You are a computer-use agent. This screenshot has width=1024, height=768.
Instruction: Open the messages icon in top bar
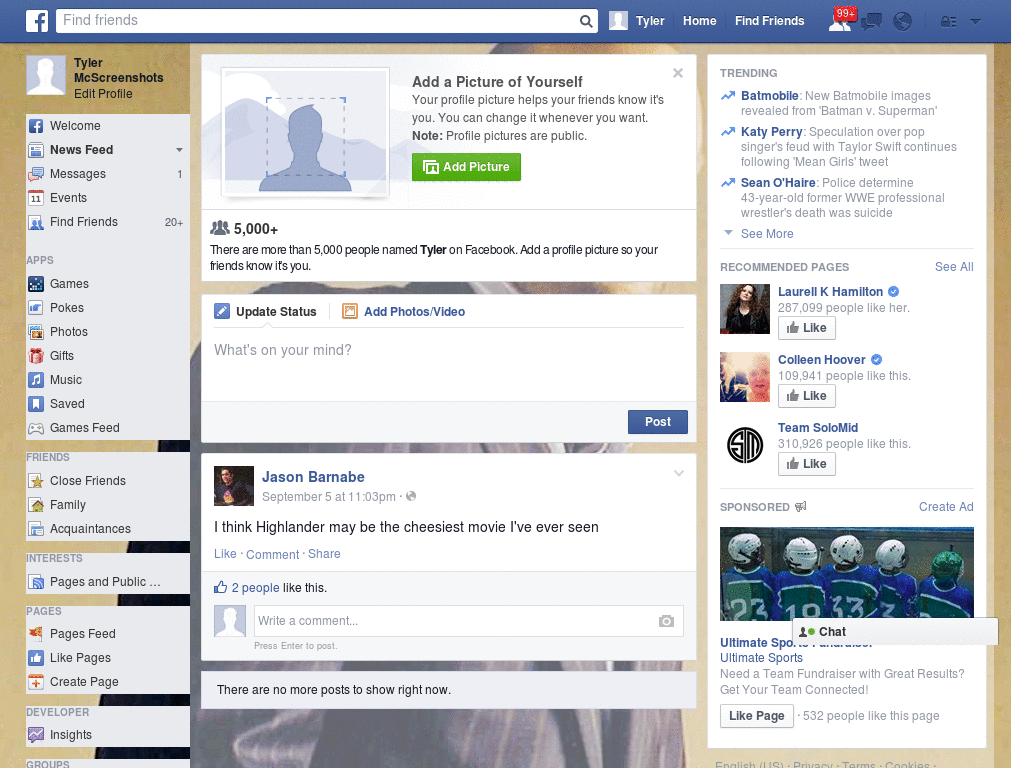[871, 22]
